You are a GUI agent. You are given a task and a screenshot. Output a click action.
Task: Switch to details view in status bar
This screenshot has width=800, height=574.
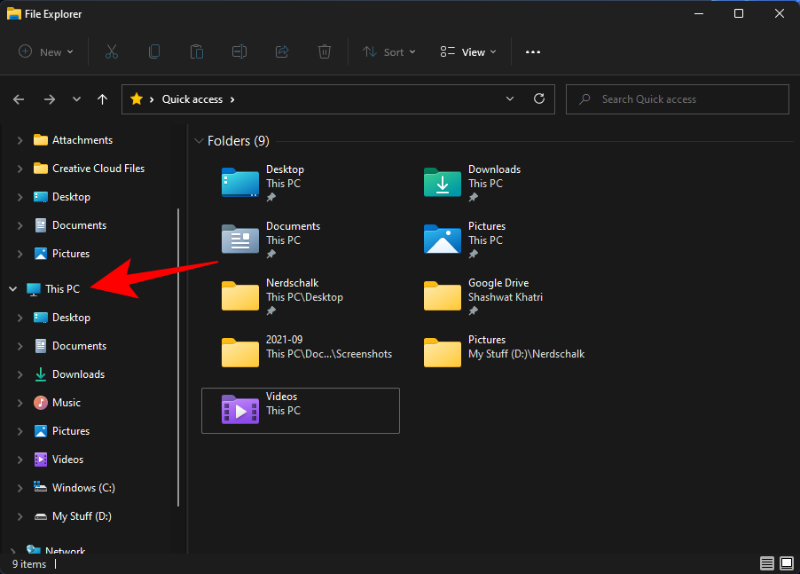tap(767, 564)
